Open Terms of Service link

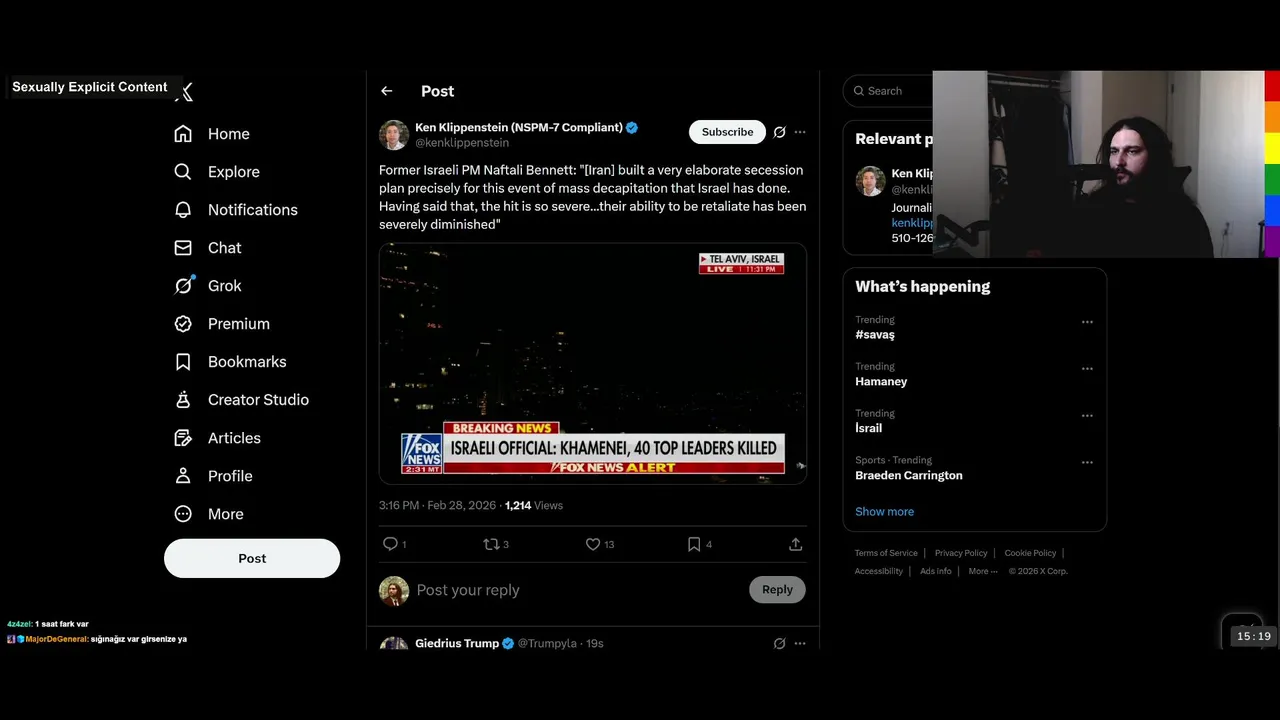[886, 553]
